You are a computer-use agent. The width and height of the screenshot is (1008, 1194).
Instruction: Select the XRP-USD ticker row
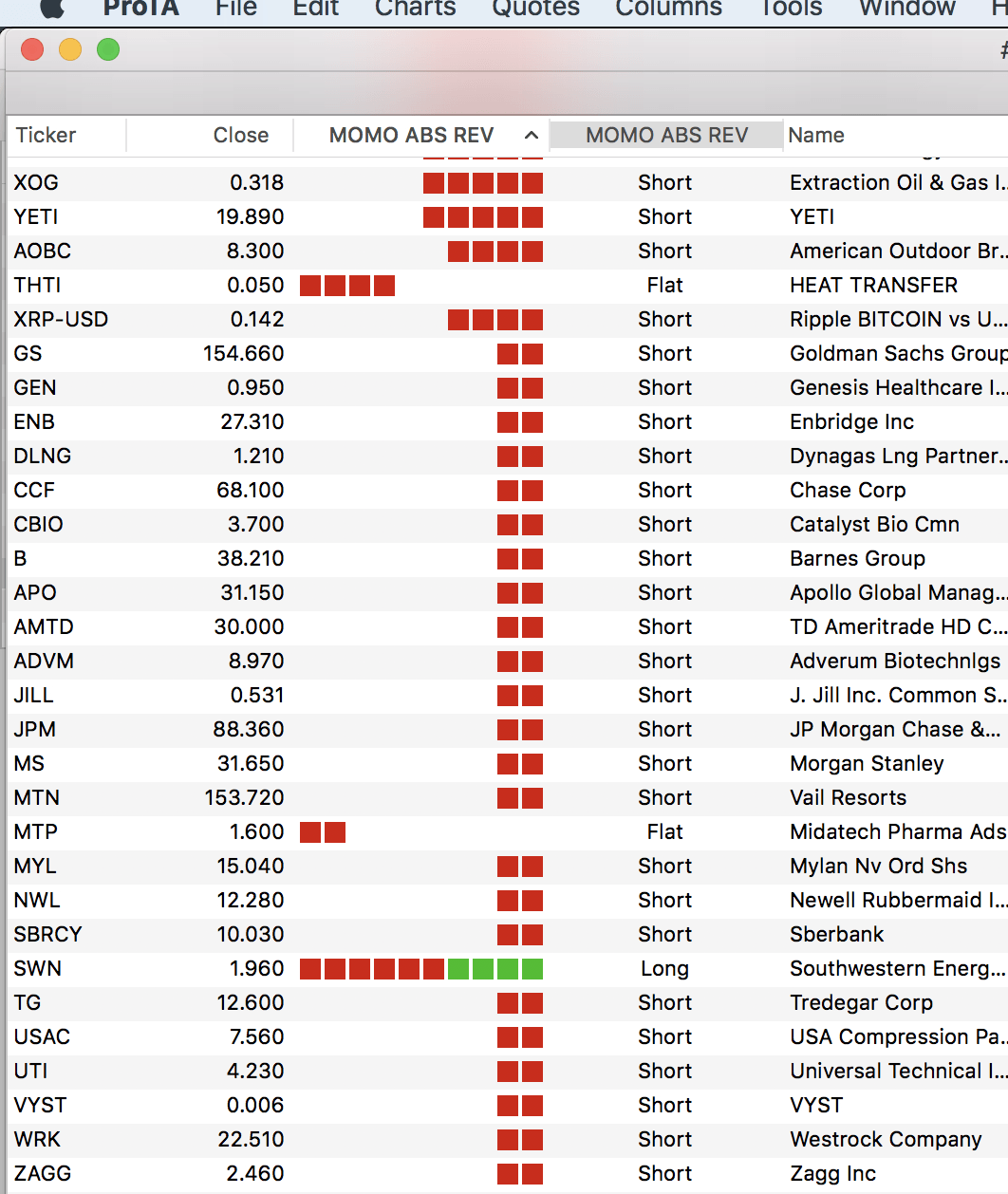(x=61, y=319)
